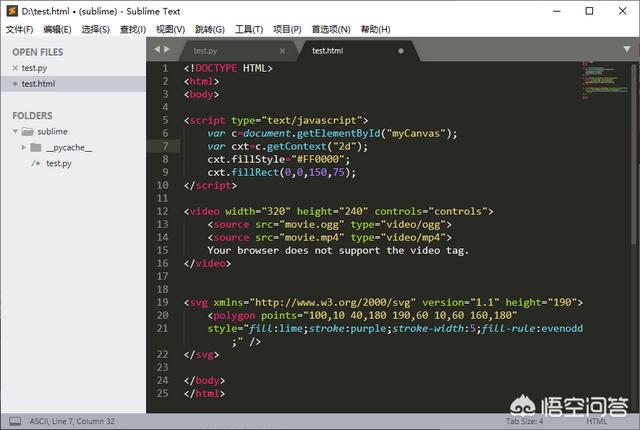Screen dimensions: 640x430
Task: Toggle the side bar status icon
Action: tap(15, 421)
